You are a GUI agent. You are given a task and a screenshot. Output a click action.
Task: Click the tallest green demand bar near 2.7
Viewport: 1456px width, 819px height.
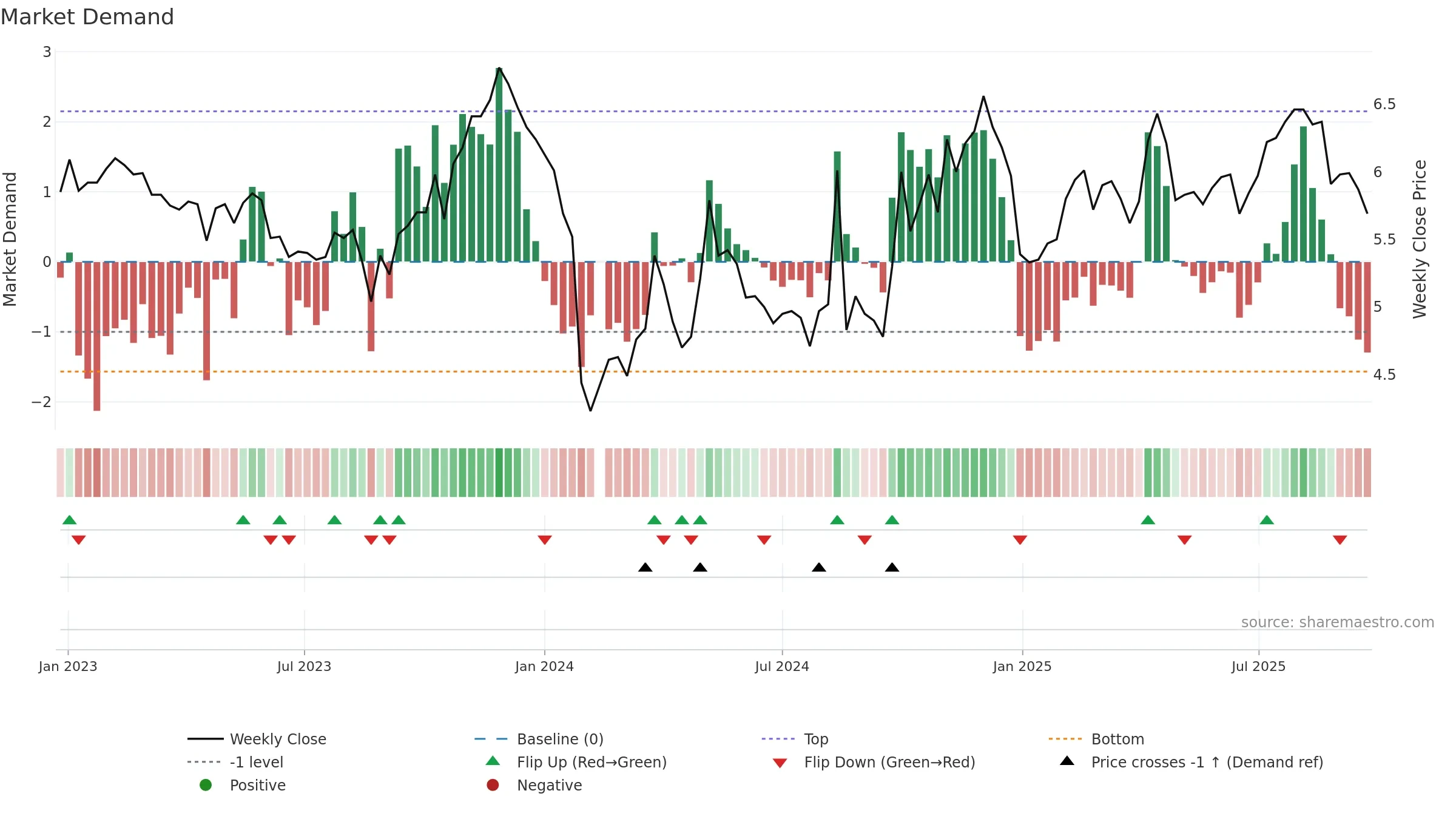click(499, 164)
